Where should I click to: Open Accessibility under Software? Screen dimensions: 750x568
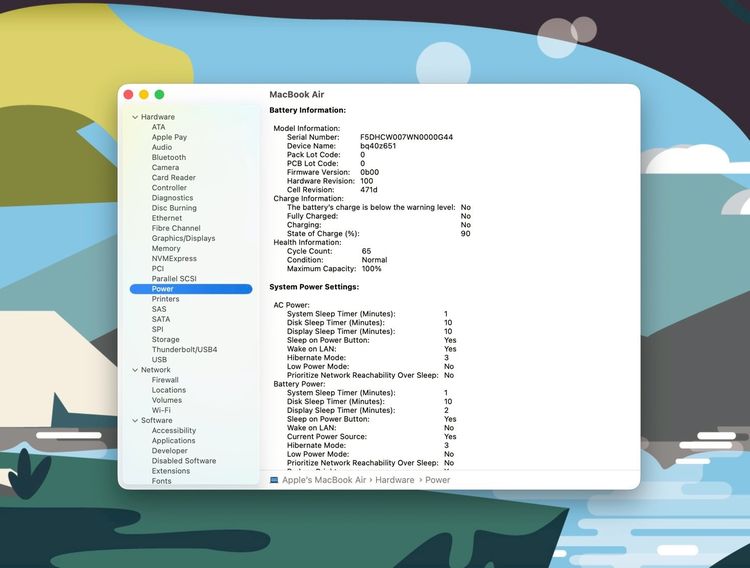(x=174, y=431)
